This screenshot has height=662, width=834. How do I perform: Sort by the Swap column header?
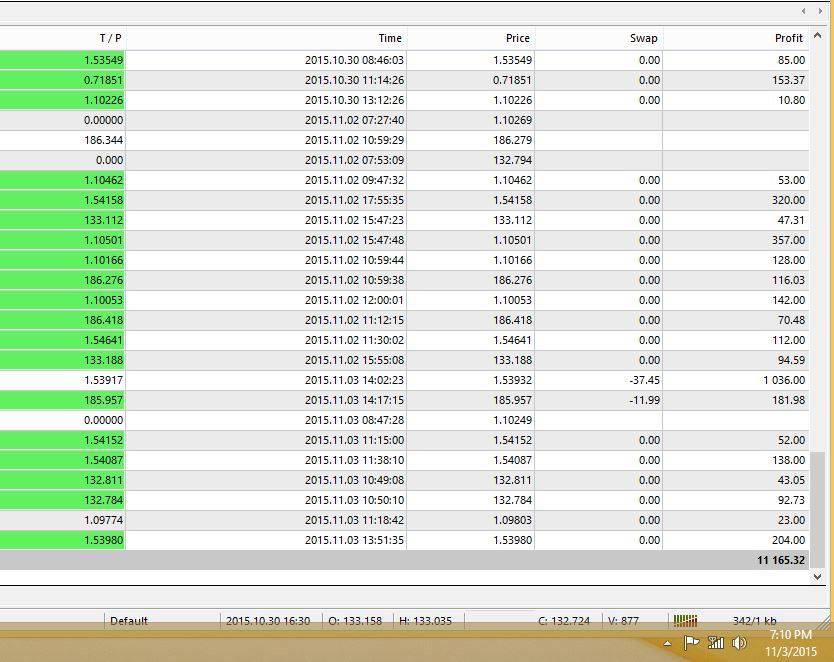[644, 38]
